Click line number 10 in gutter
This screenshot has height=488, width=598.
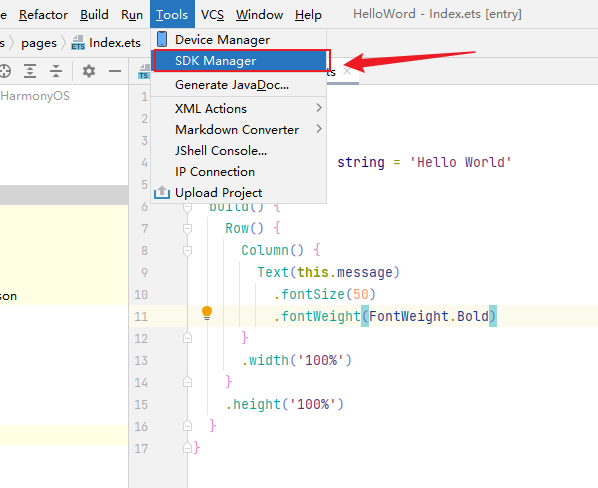141,295
